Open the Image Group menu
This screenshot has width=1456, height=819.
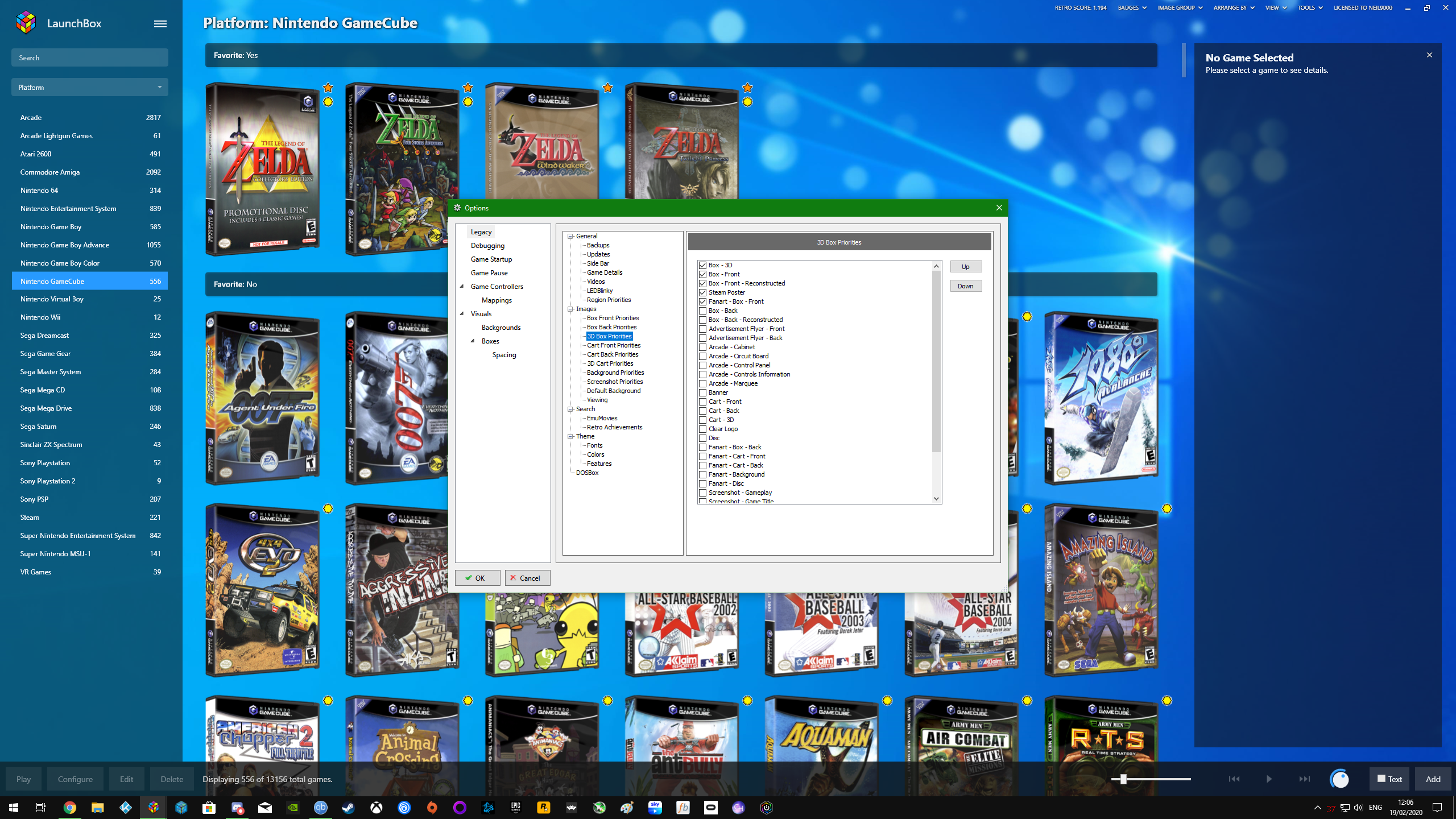coord(1180,7)
